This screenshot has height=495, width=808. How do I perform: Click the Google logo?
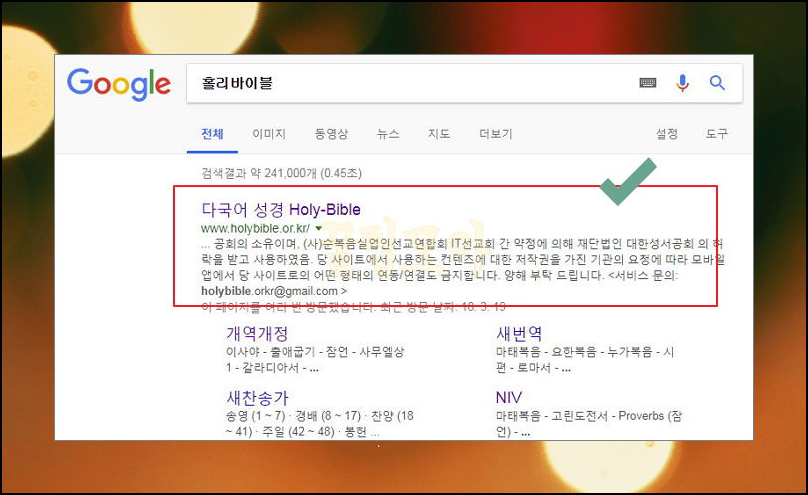(x=119, y=84)
